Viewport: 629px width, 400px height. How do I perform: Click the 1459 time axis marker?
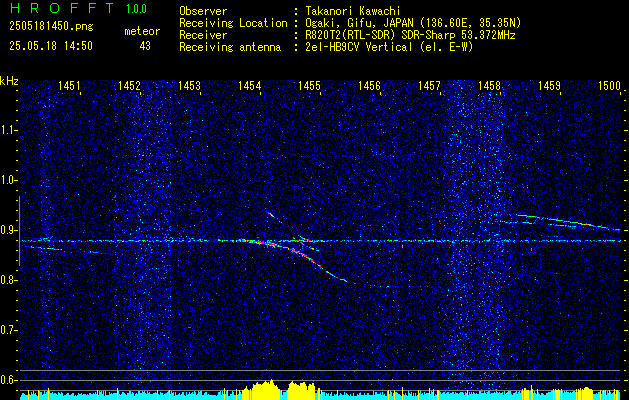coord(549,85)
